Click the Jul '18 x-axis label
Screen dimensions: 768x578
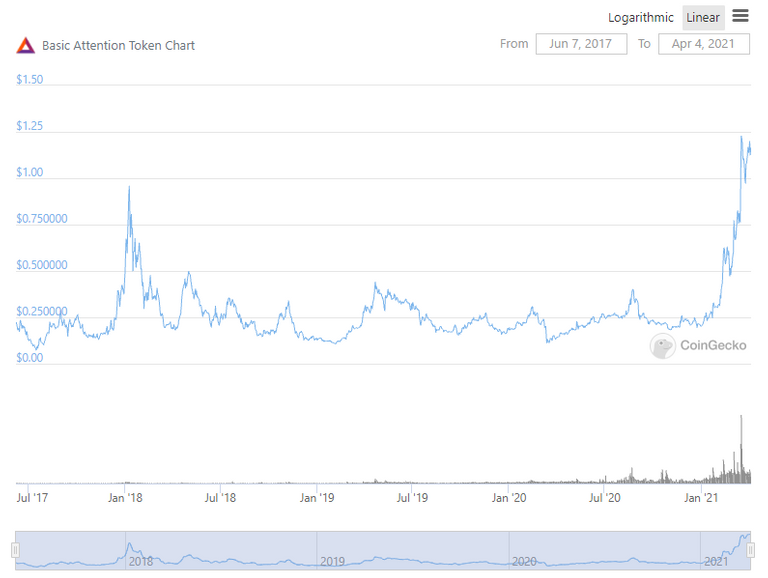coord(220,498)
